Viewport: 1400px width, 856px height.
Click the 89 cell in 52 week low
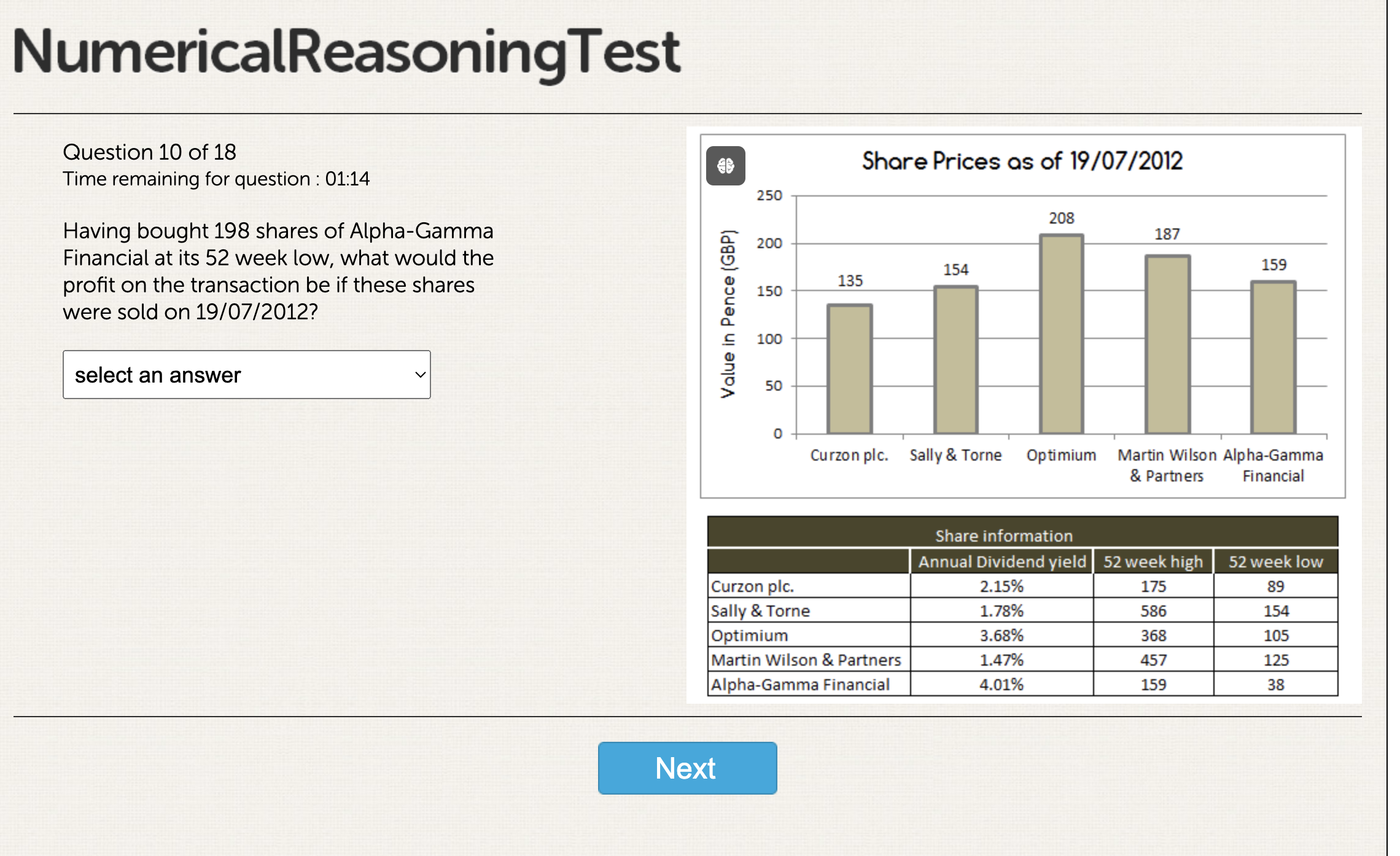(x=1276, y=586)
